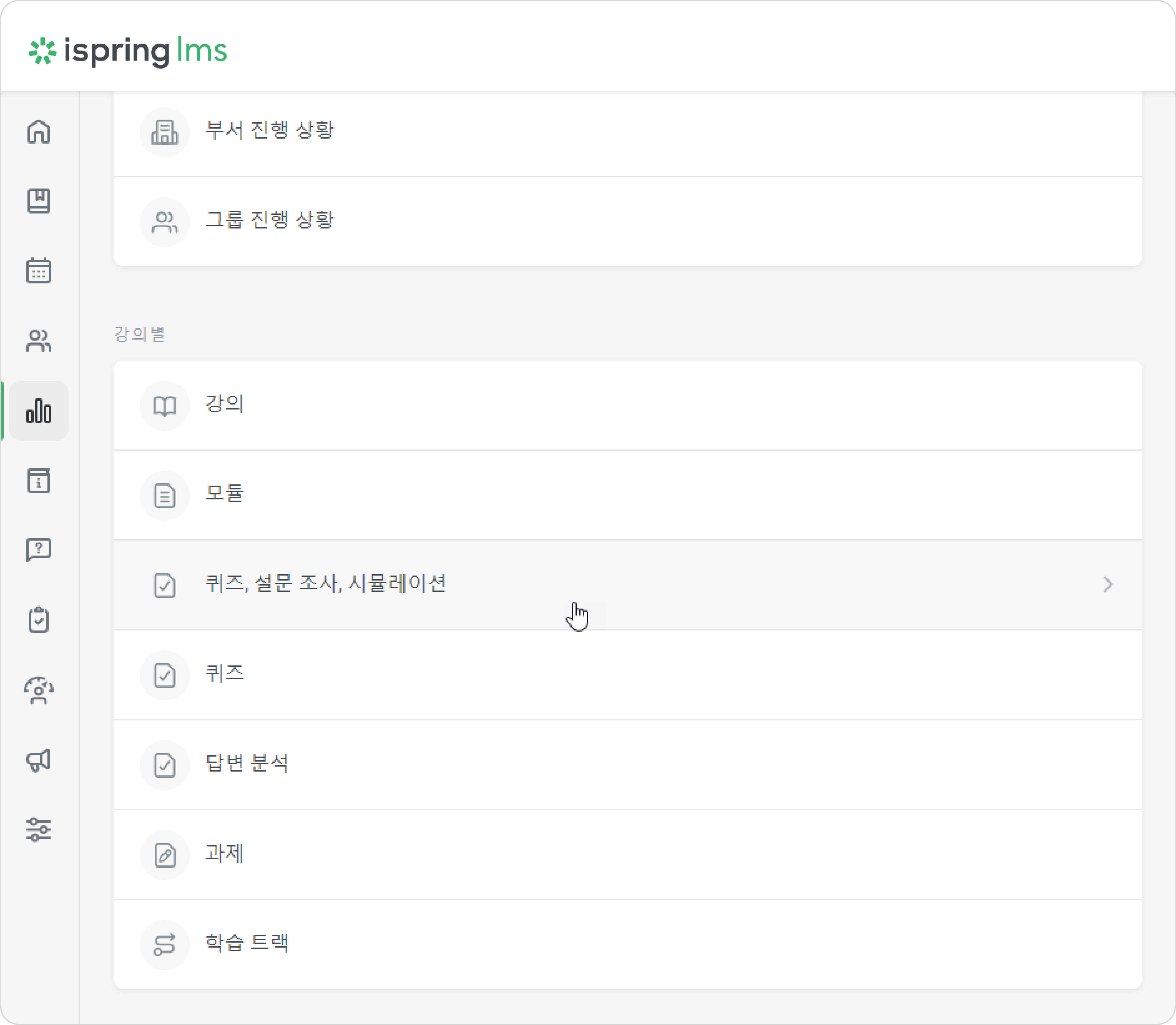The height and width of the screenshot is (1025, 1176).
Task: Open the 모듈 report
Action: (627, 495)
